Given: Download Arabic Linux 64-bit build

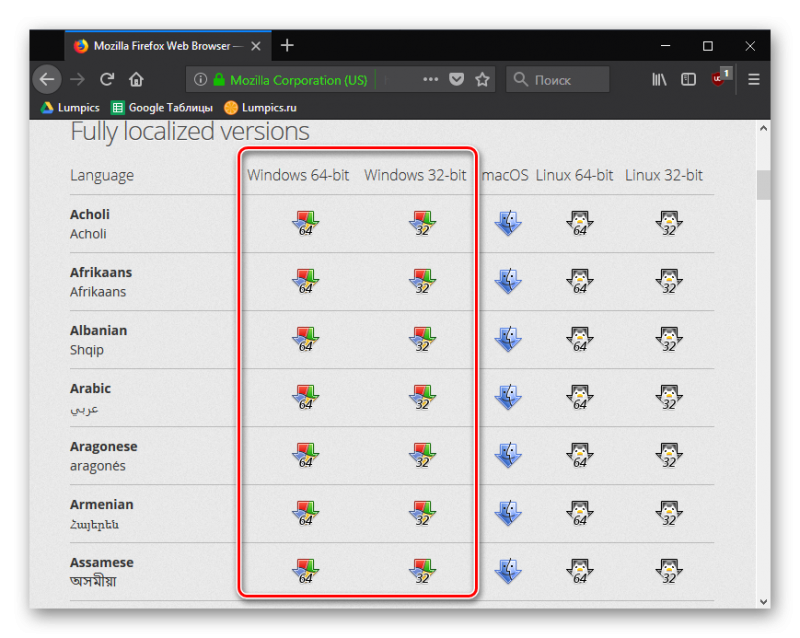Looking at the screenshot, I should click(580, 398).
